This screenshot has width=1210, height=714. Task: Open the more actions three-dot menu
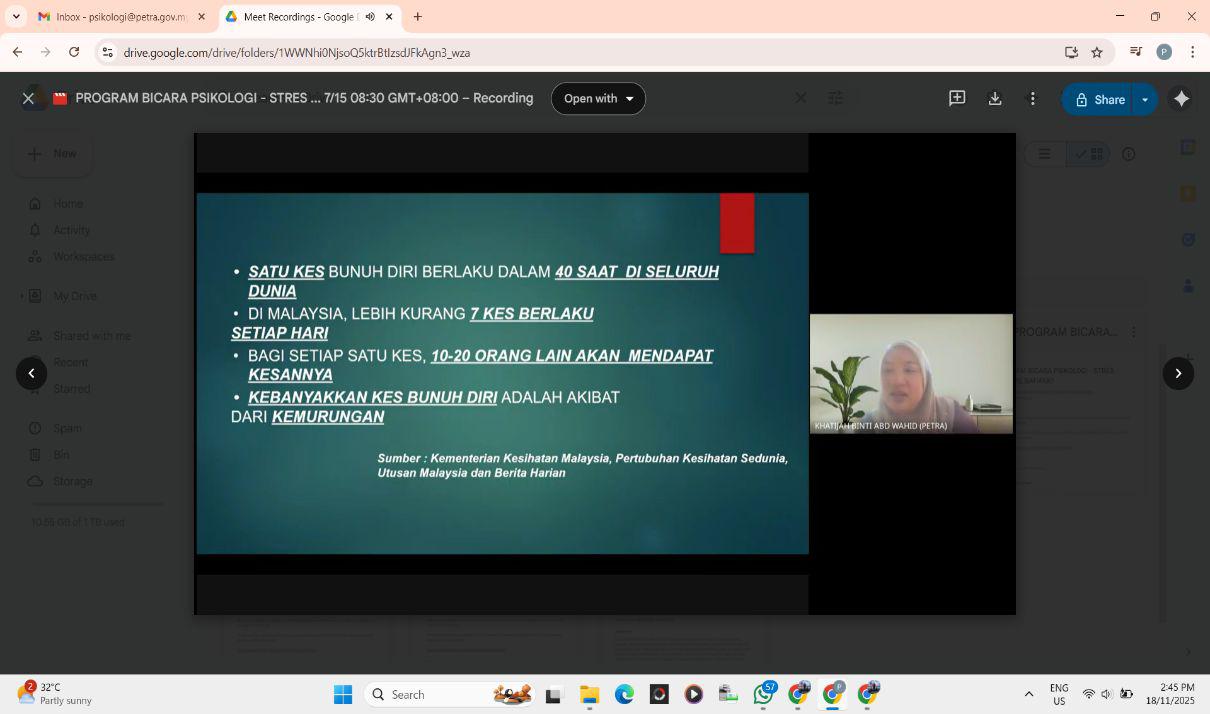pos(1033,98)
